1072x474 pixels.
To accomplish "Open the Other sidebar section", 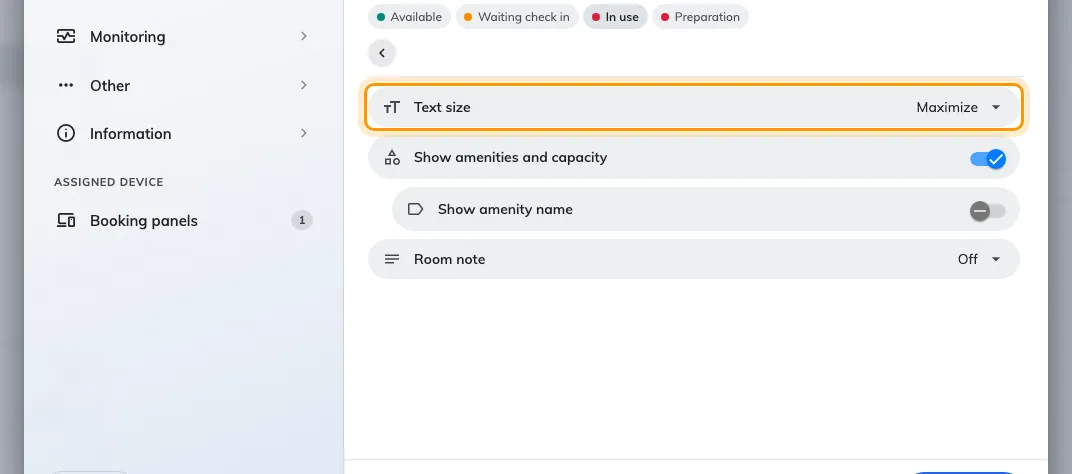I will [183, 85].
